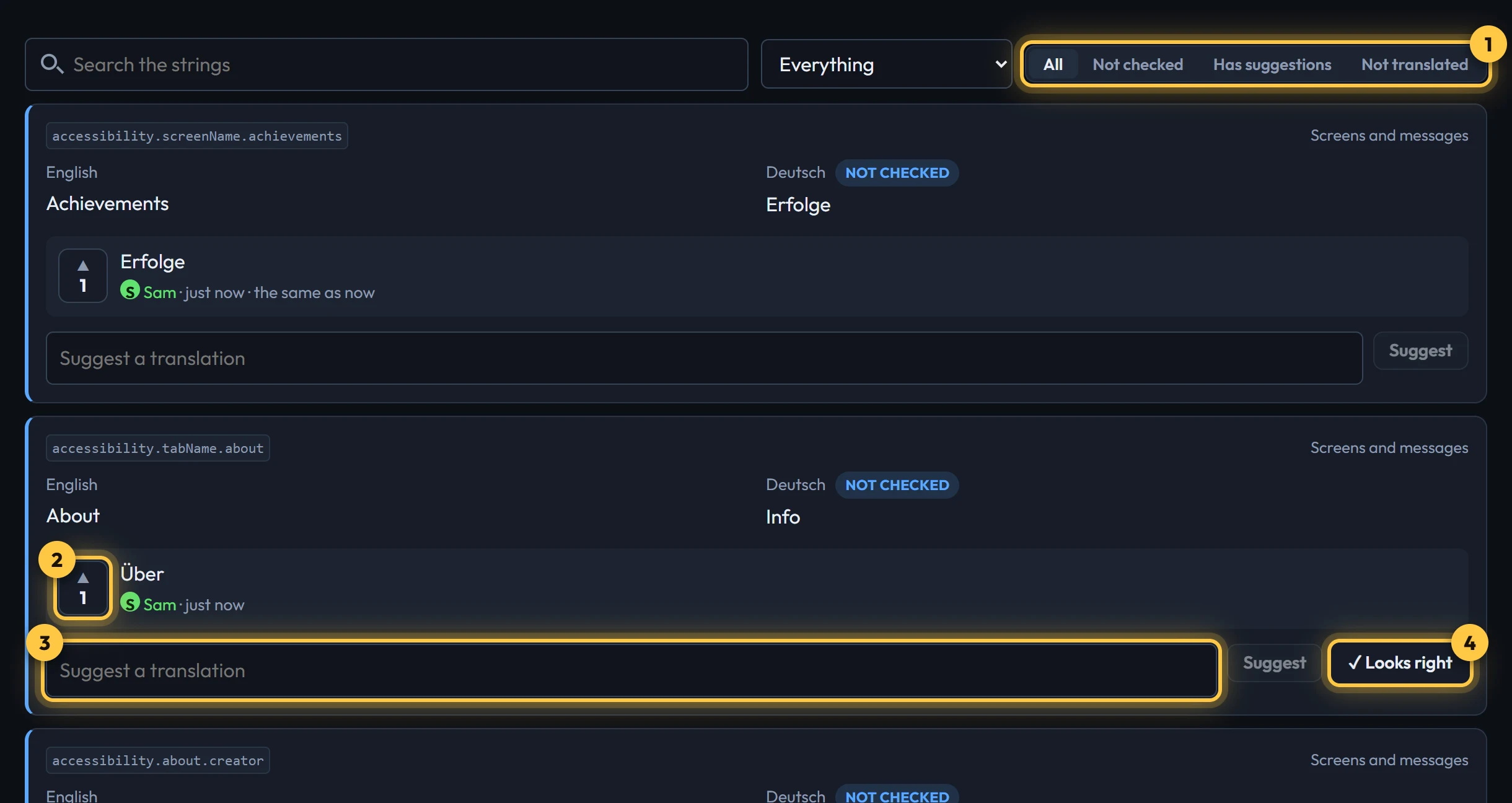The height and width of the screenshot is (803, 1512).
Task: Select the All filter tab
Action: pos(1052,64)
